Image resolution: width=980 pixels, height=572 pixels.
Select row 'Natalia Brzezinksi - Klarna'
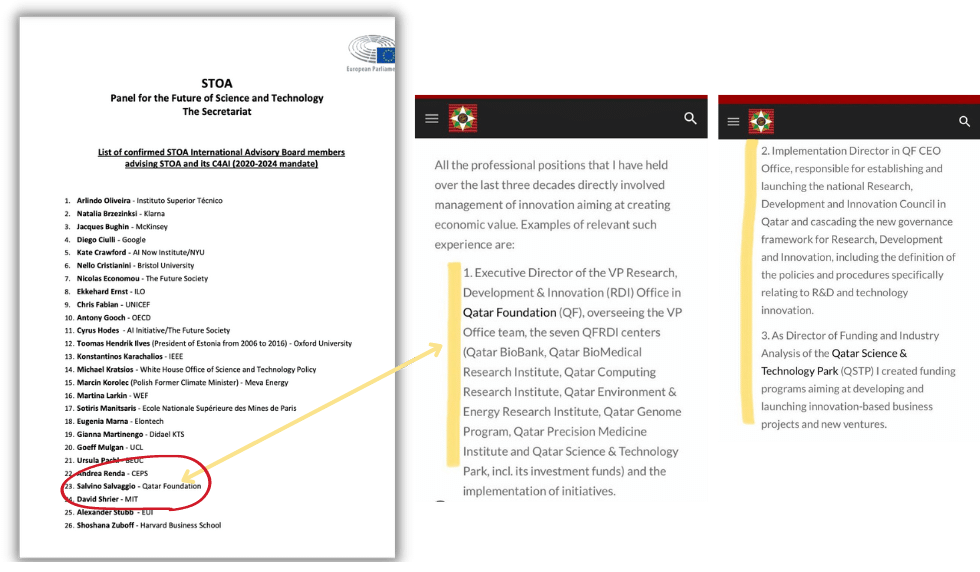(x=114, y=214)
